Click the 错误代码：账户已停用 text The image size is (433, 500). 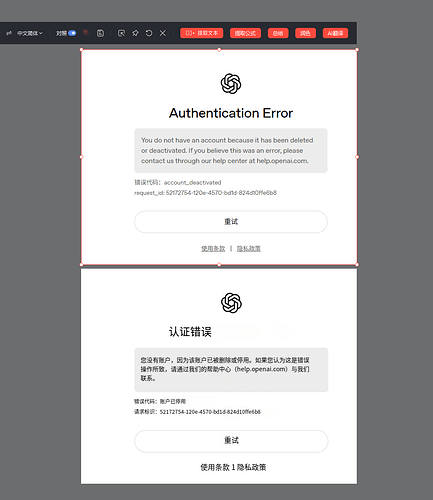pyautogui.click(x=160, y=401)
